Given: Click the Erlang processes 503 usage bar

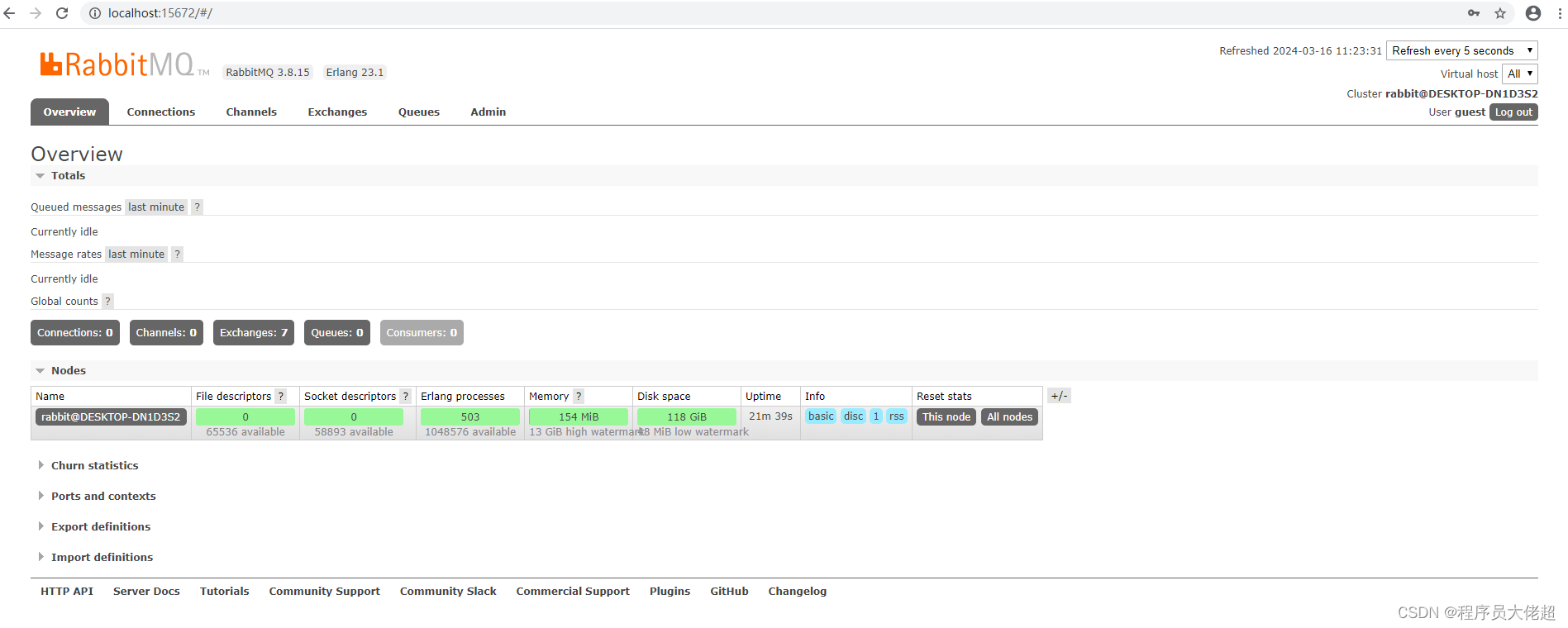Looking at the screenshot, I should coord(470,417).
